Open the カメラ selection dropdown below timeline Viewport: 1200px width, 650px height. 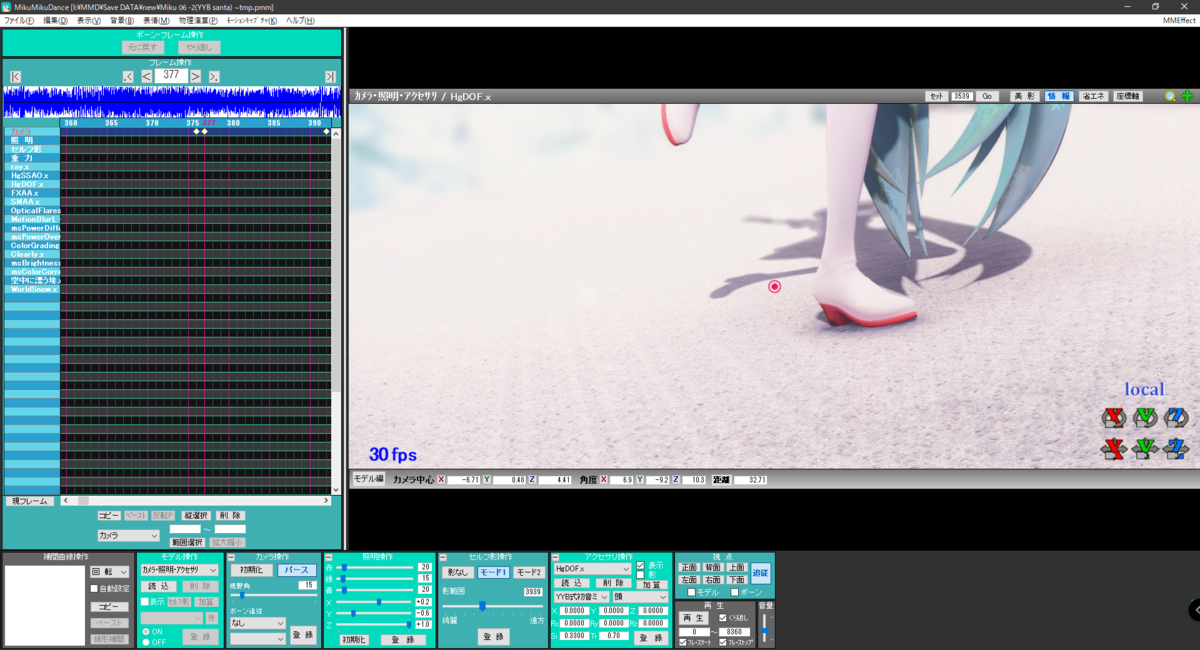point(128,536)
